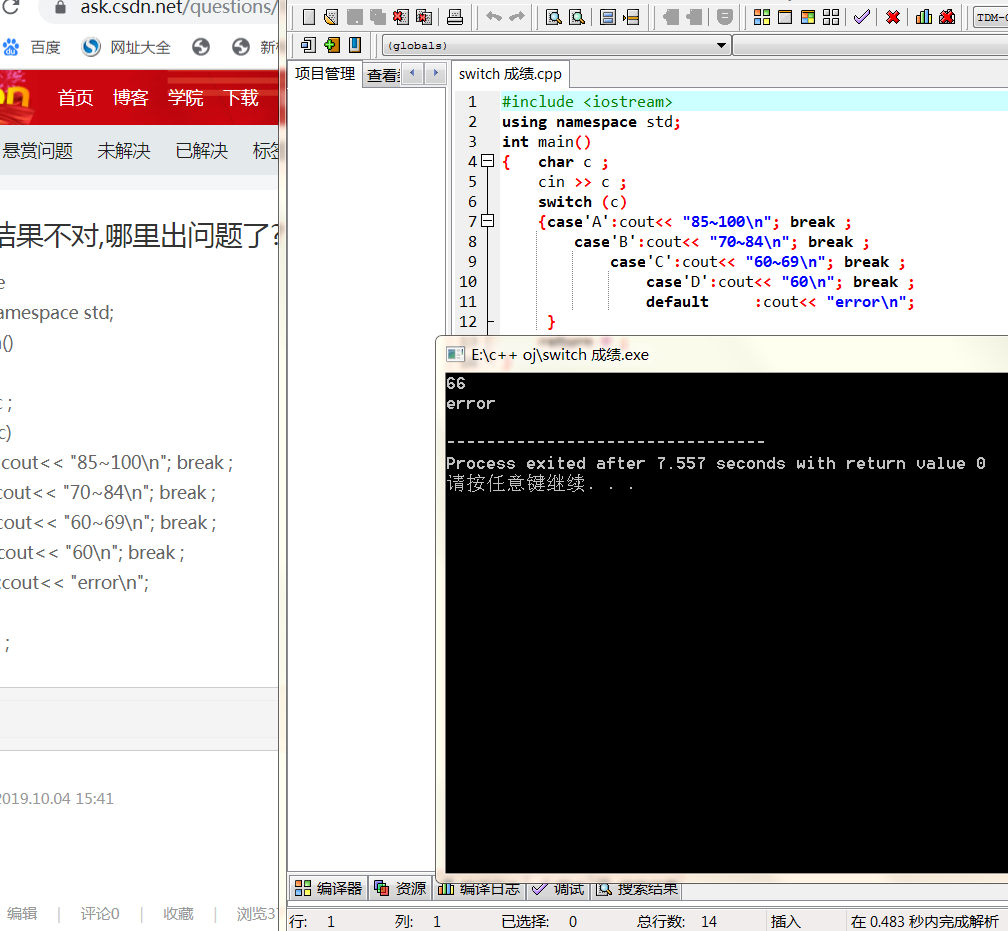Click the Redo arrow icon

tap(517, 17)
